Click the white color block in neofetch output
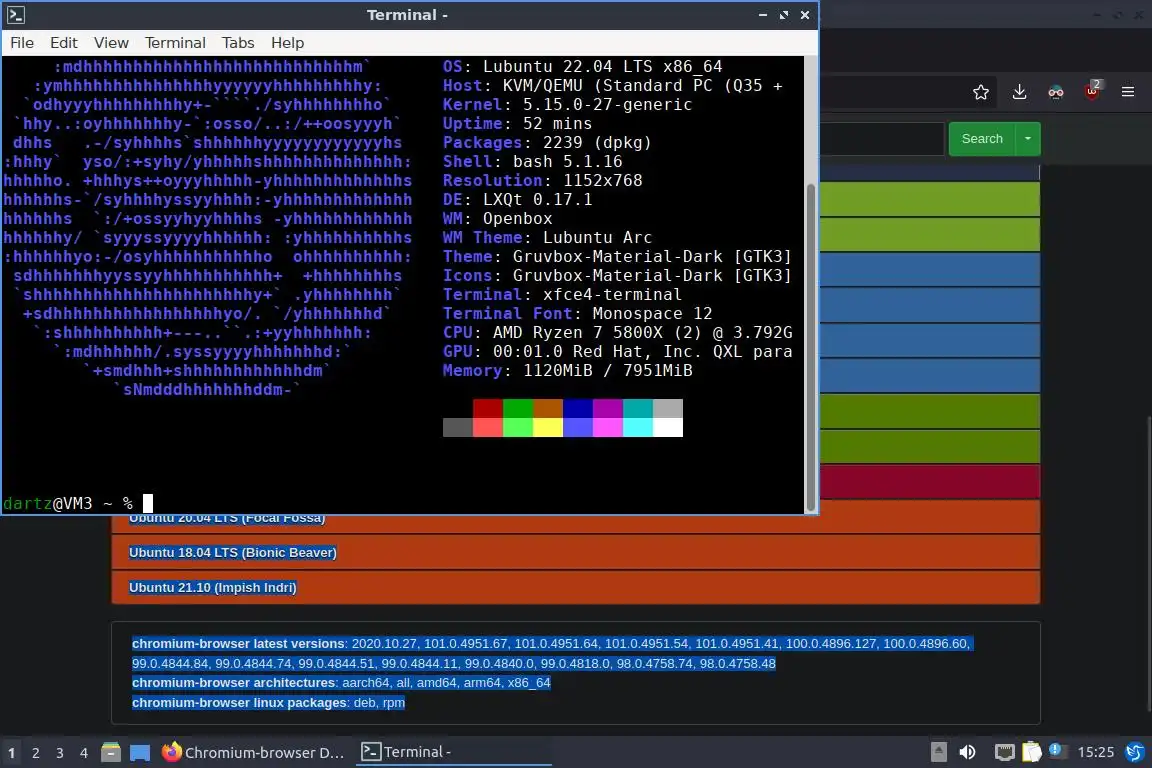The height and width of the screenshot is (768, 1152). click(668, 427)
